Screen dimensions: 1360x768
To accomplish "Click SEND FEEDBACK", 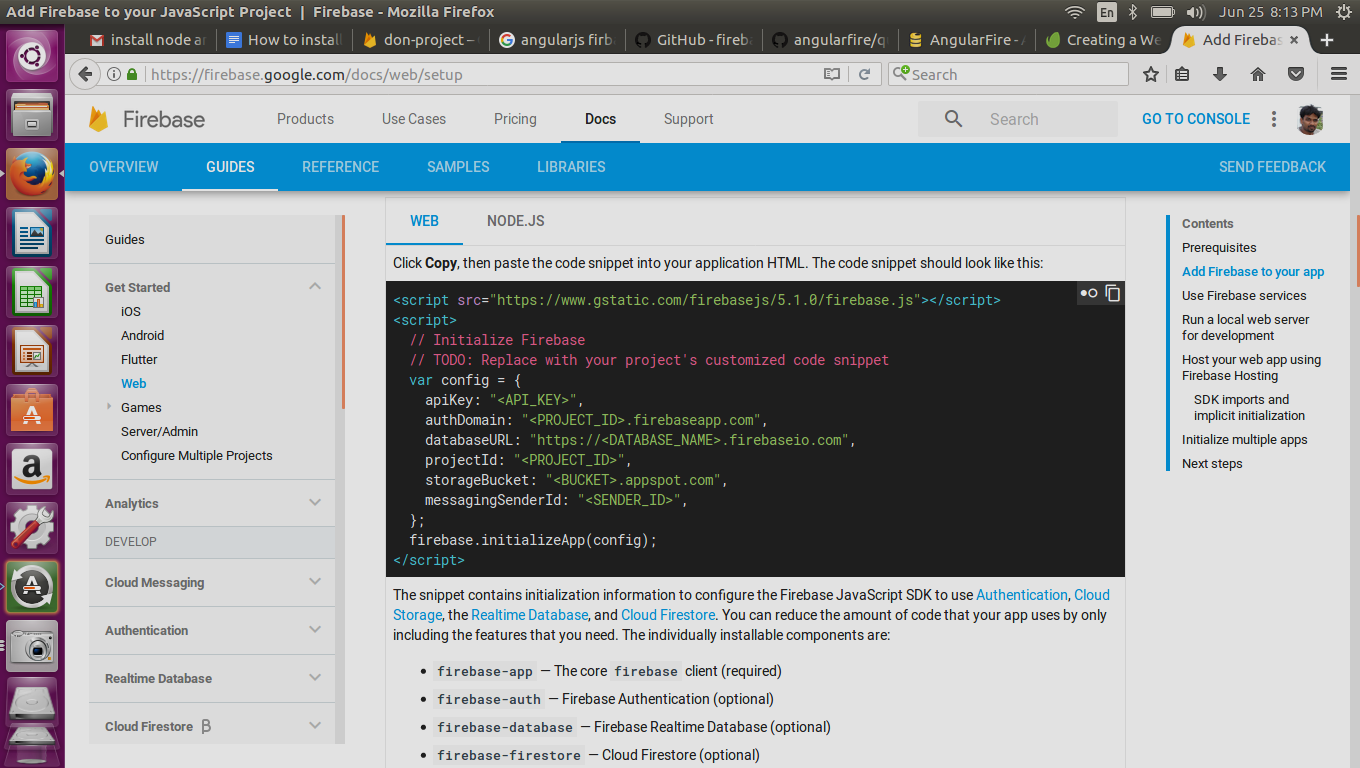I will 1272,167.
